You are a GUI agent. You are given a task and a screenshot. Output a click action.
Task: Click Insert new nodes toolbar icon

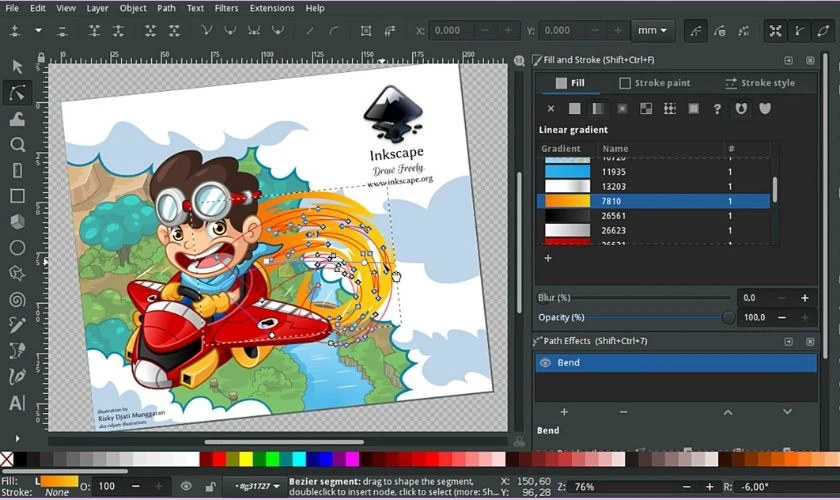tap(15, 31)
